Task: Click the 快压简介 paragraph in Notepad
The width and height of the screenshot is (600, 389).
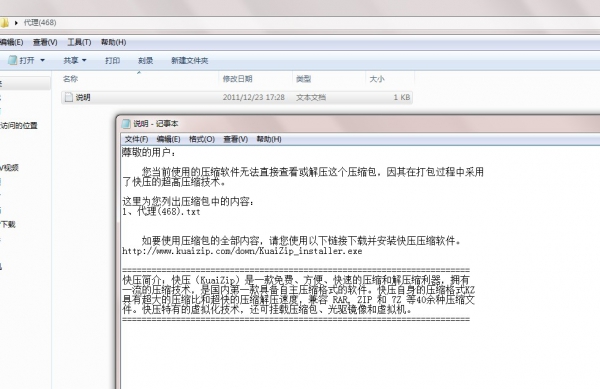Action: (x=298, y=295)
